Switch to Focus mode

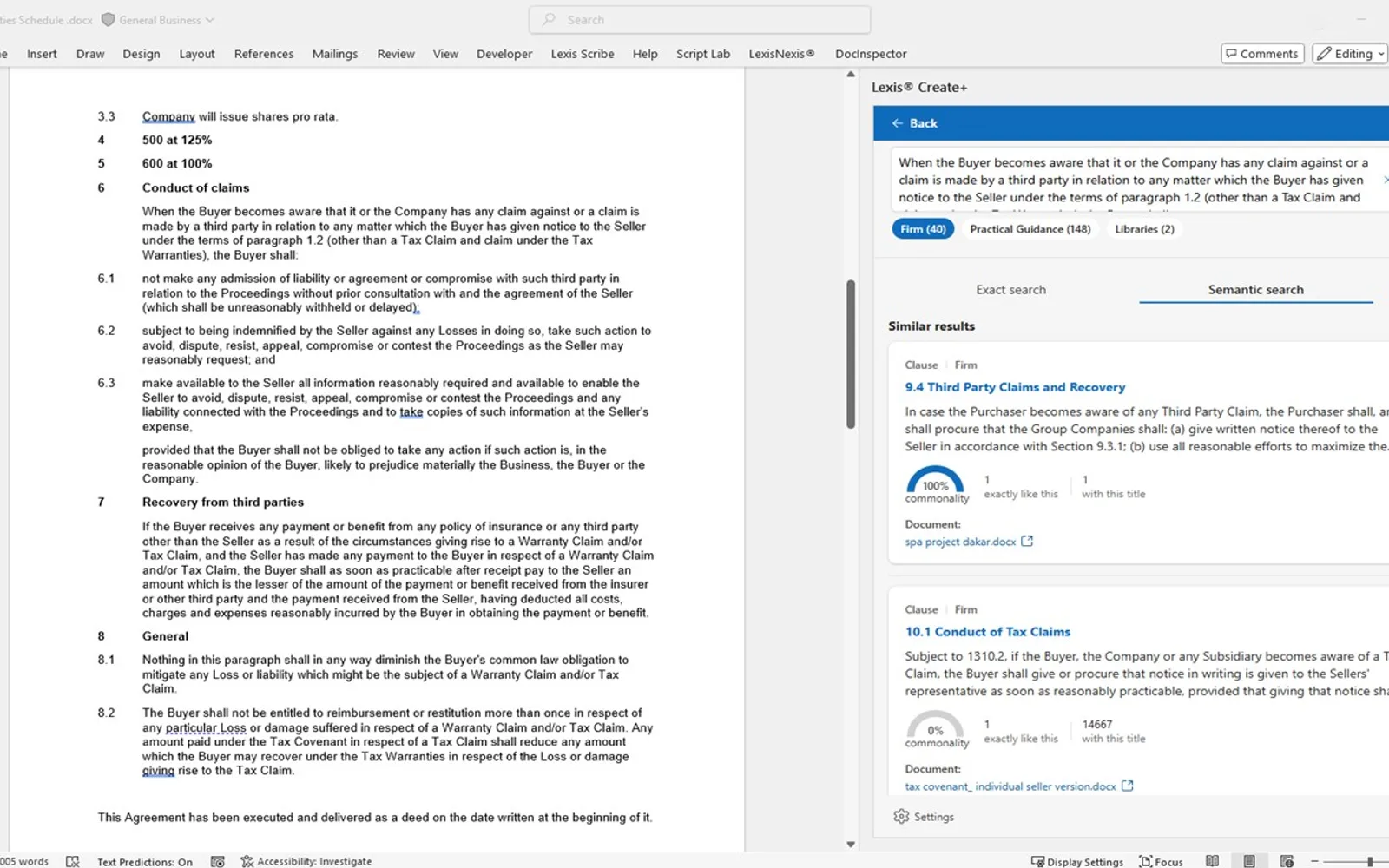pos(1161,861)
